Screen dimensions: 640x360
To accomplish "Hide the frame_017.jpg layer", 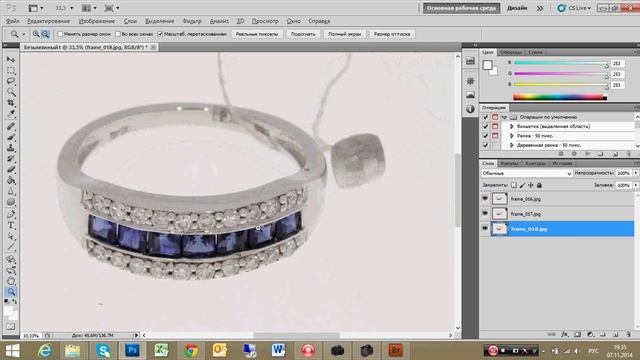I will 485,213.
